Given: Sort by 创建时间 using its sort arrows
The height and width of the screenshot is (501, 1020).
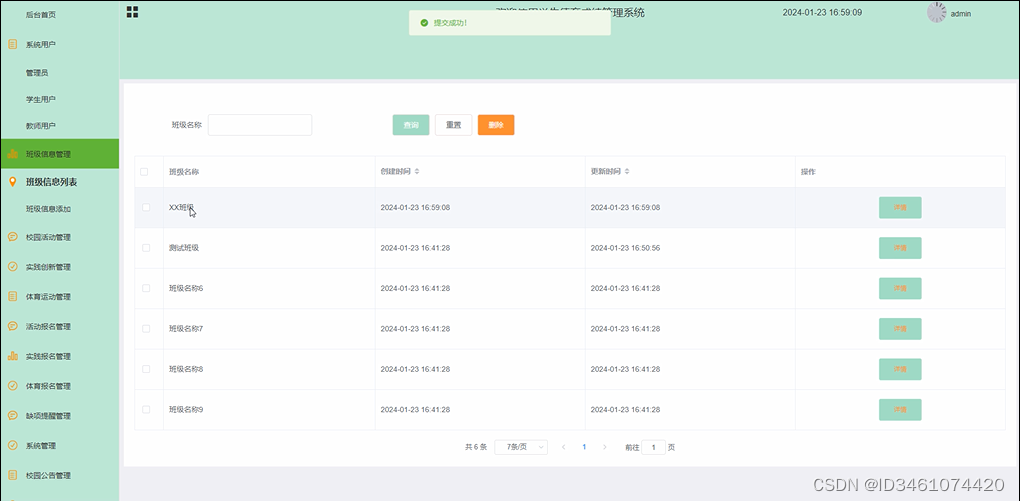Looking at the screenshot, I should pos(417,172).
